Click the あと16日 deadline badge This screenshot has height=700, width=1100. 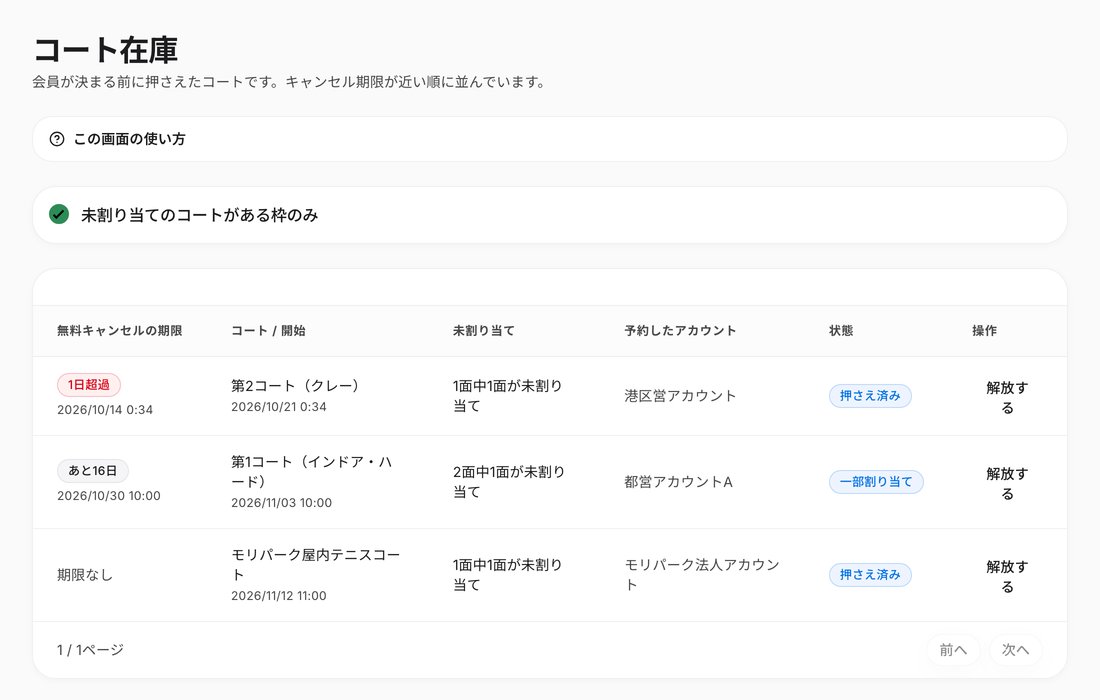(93, 471)
